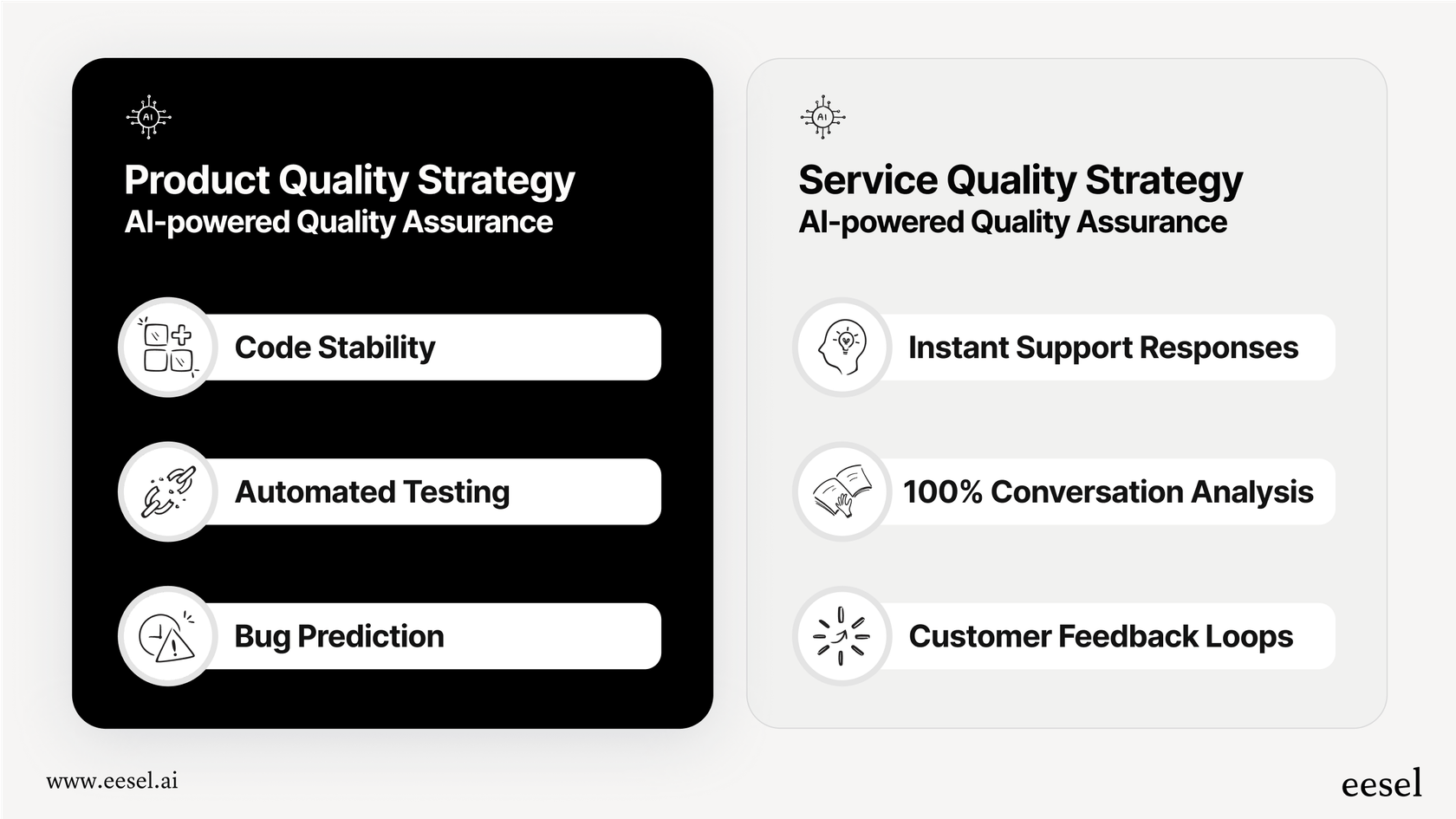Click AI-powered Quality Assurance subtitle on gray card

click(1012, 223)
